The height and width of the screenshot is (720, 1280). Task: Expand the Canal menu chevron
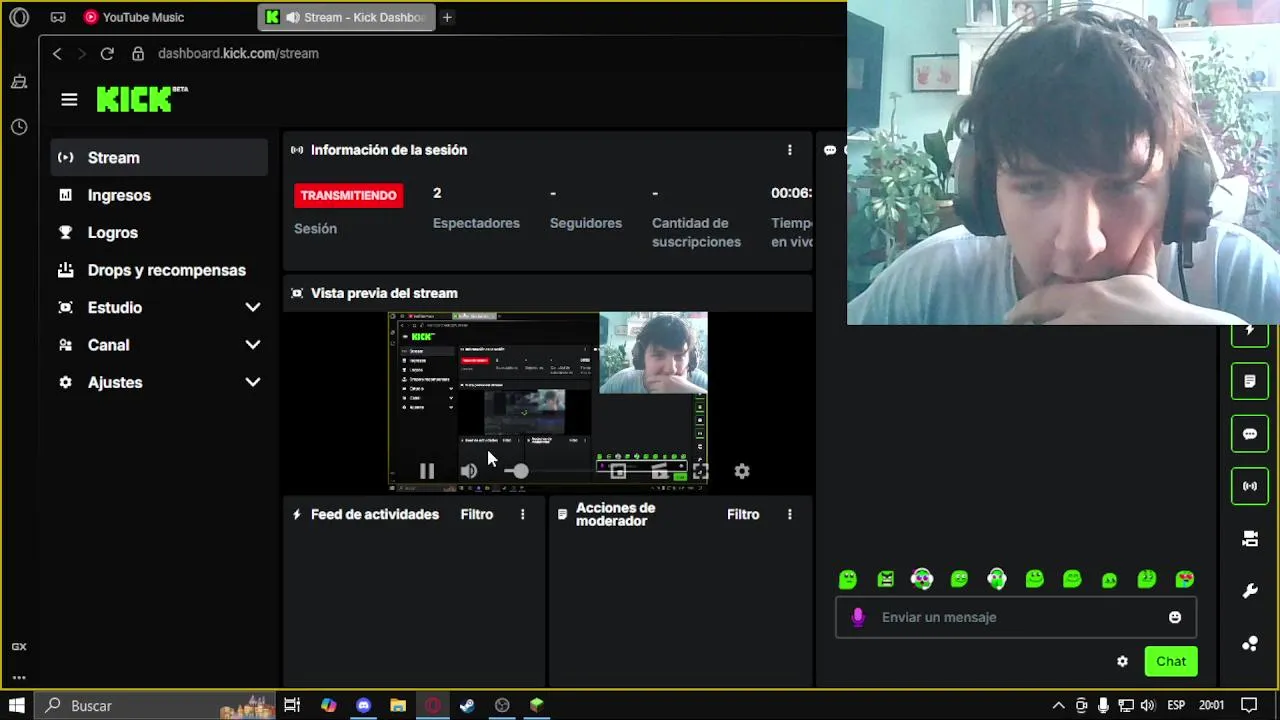click(253, 345)
